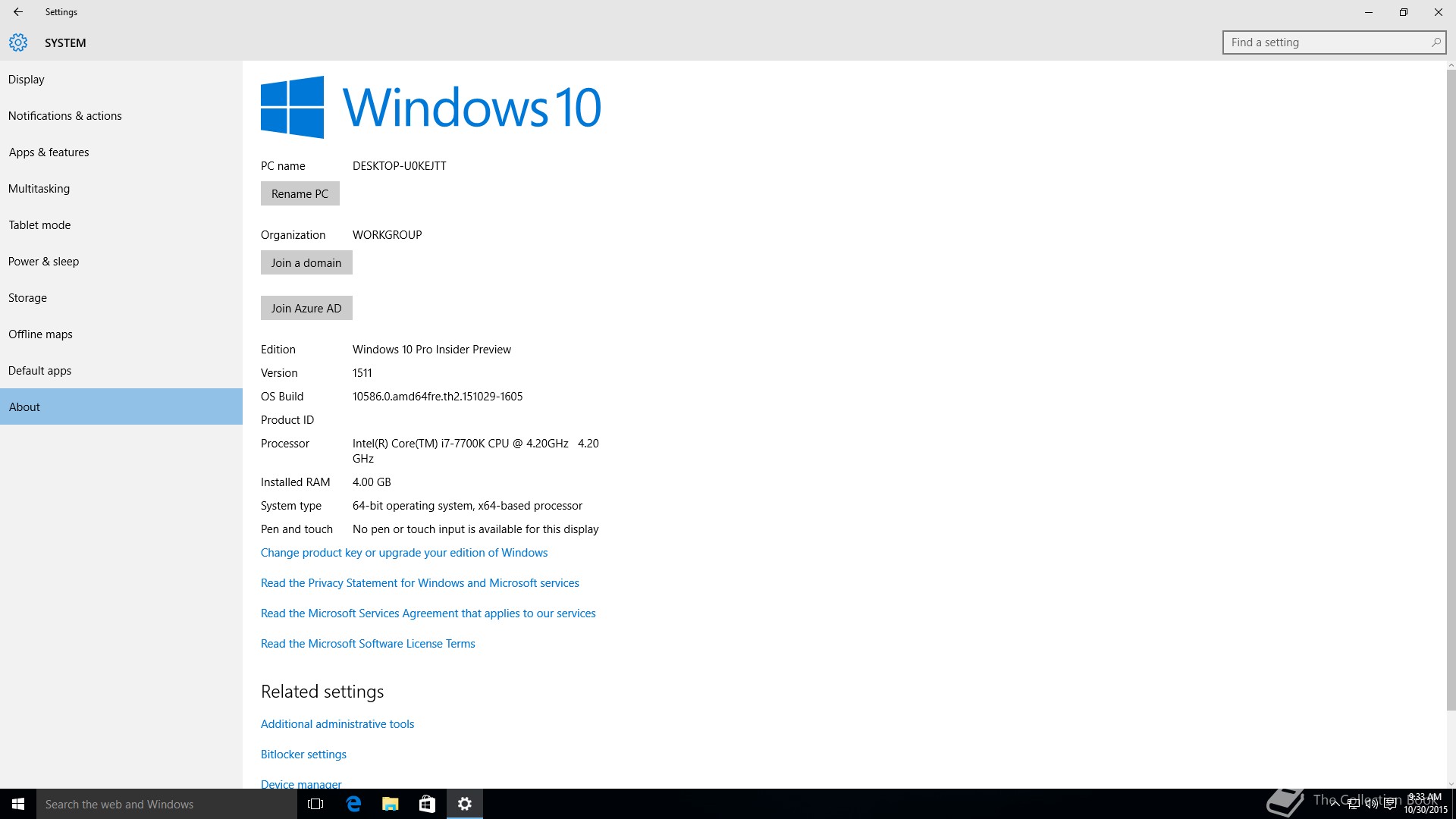Click the Search the web and Windows box
This screenshot has width=1456, height=819.
tap(167, 804)
